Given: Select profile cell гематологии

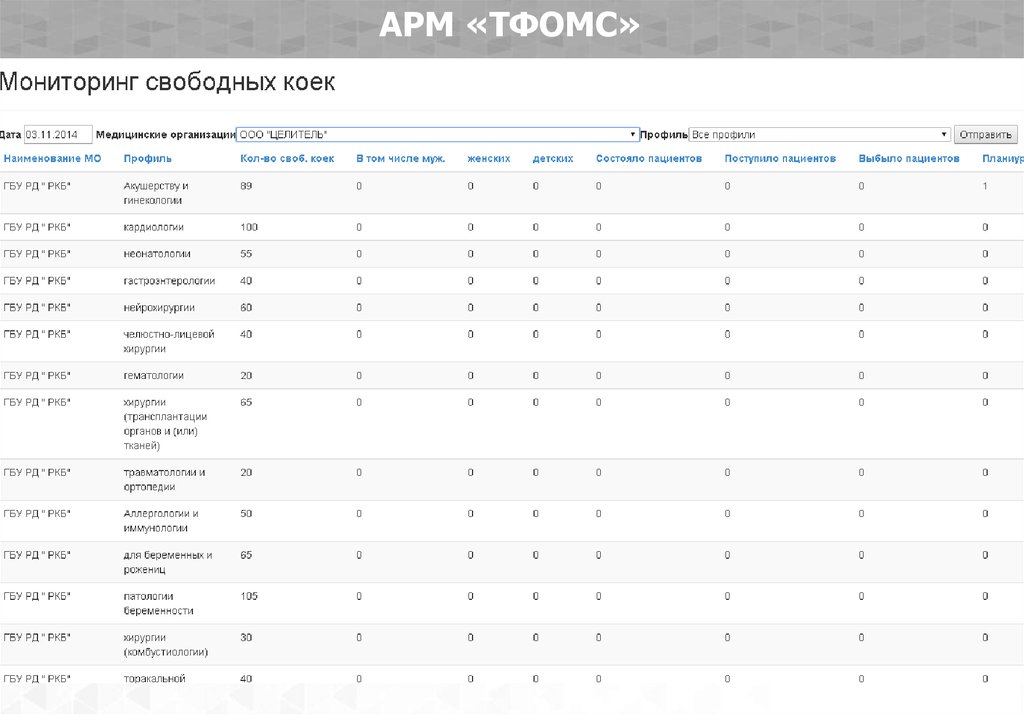Looking at the screenshot, I should (153, 376).
